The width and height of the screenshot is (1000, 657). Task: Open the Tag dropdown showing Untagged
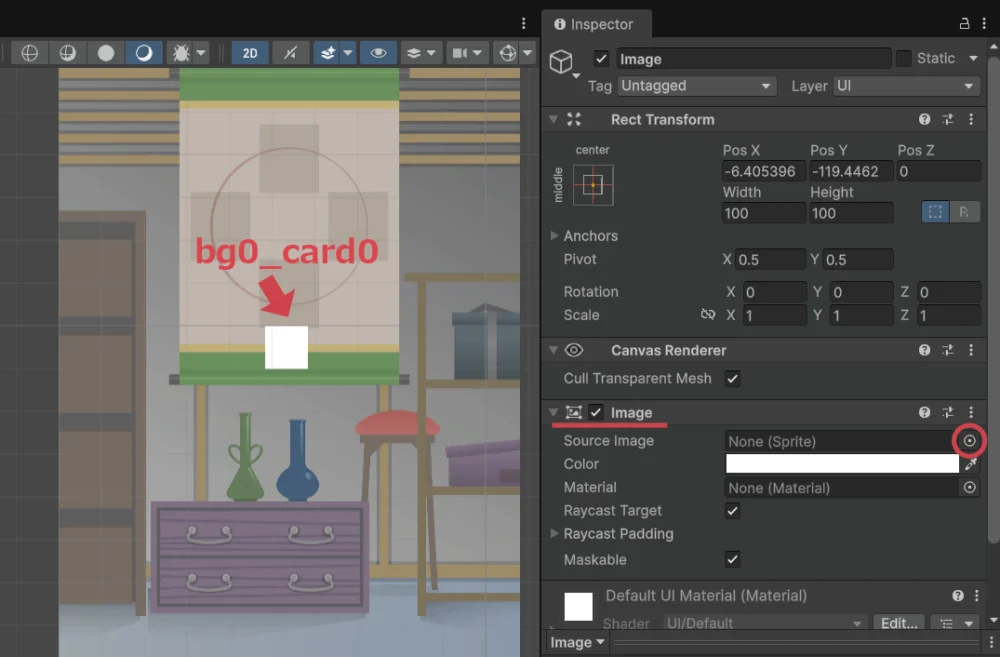point(696,86)
